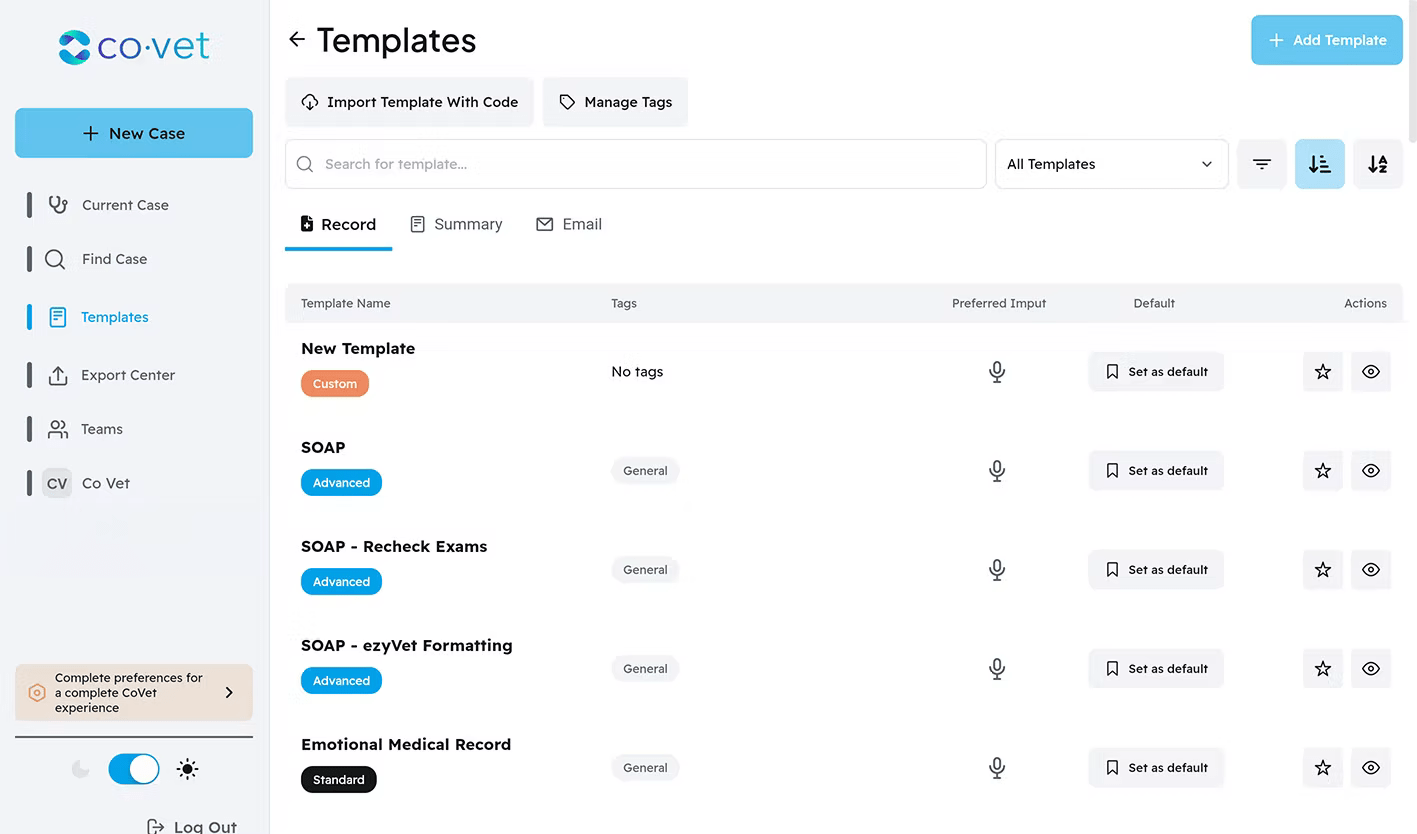The image size is (1417, 834).
Task: Switch to the Summary tab
Action: [456, 224]
